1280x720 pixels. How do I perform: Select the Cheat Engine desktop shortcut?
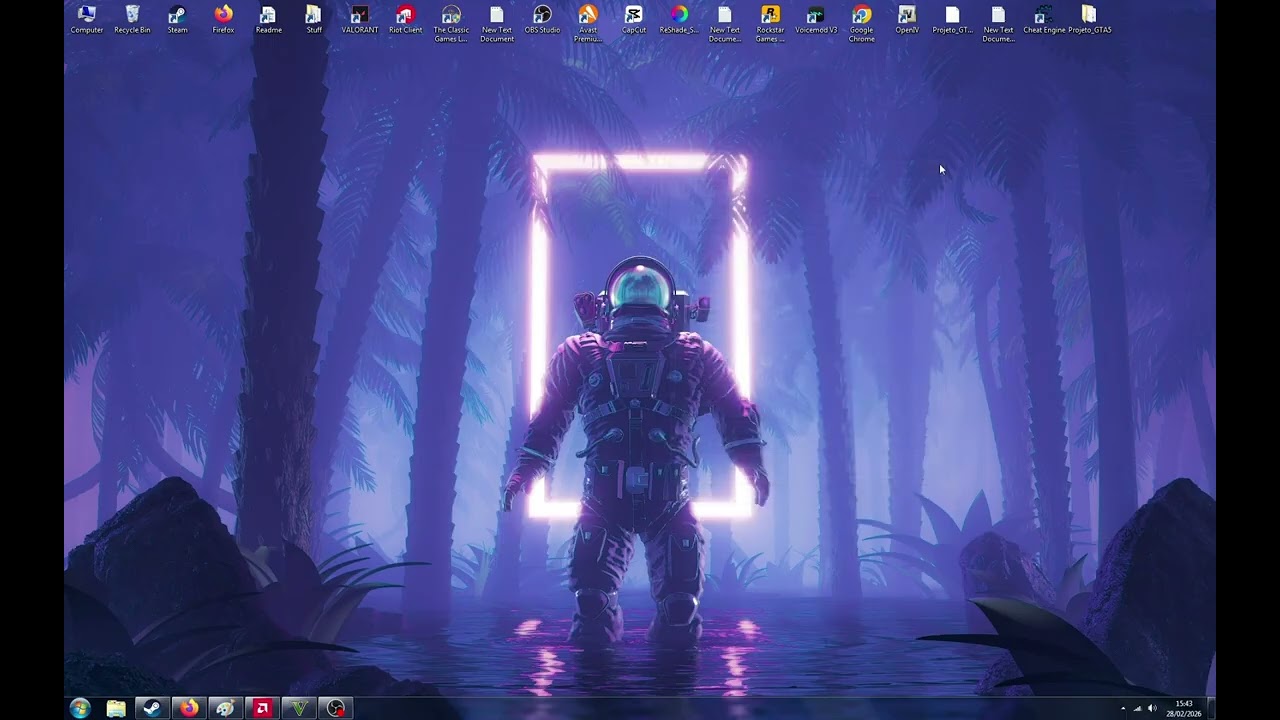[1044, 19]
